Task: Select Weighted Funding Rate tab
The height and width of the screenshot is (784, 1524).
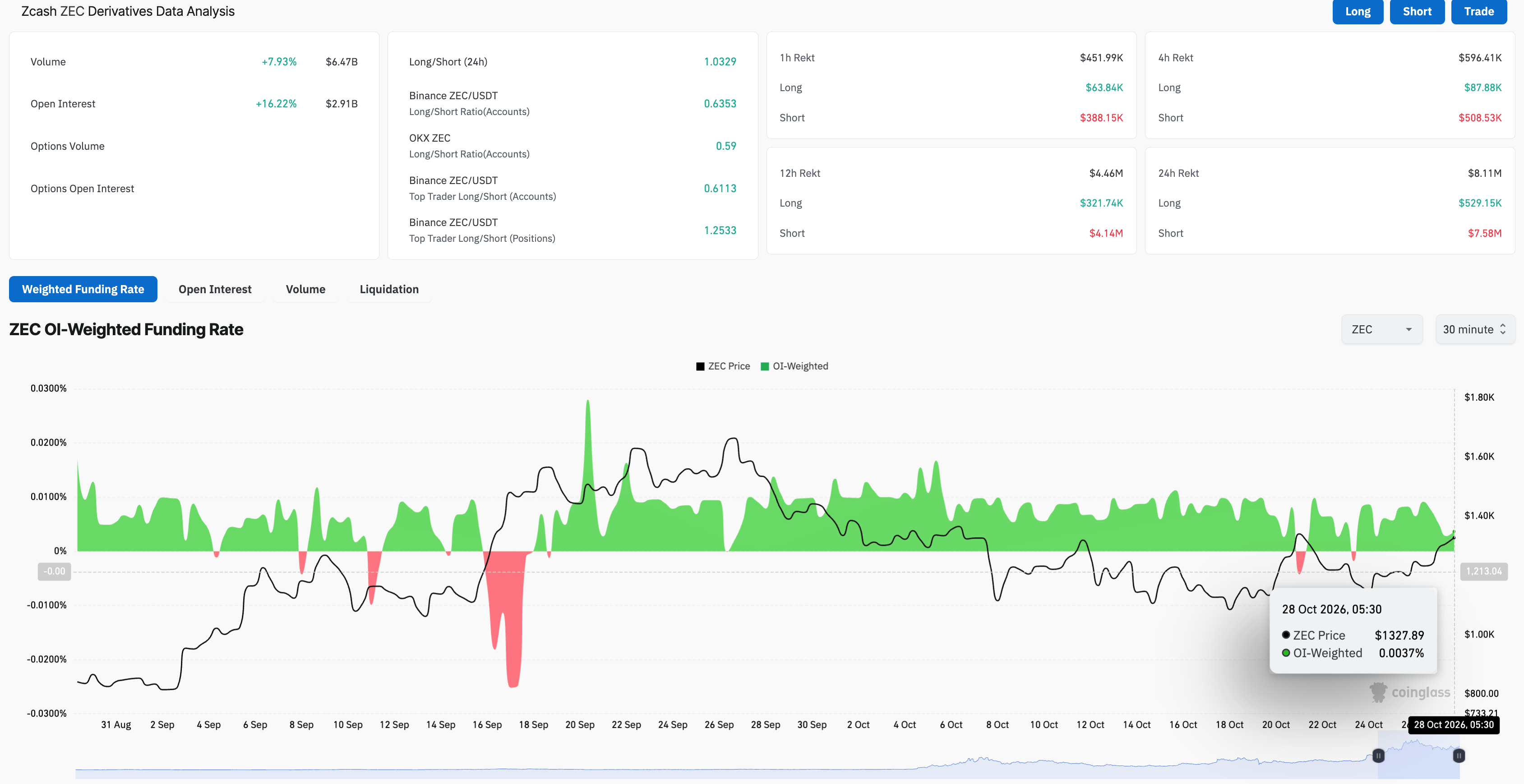Action: pos(83,289)
